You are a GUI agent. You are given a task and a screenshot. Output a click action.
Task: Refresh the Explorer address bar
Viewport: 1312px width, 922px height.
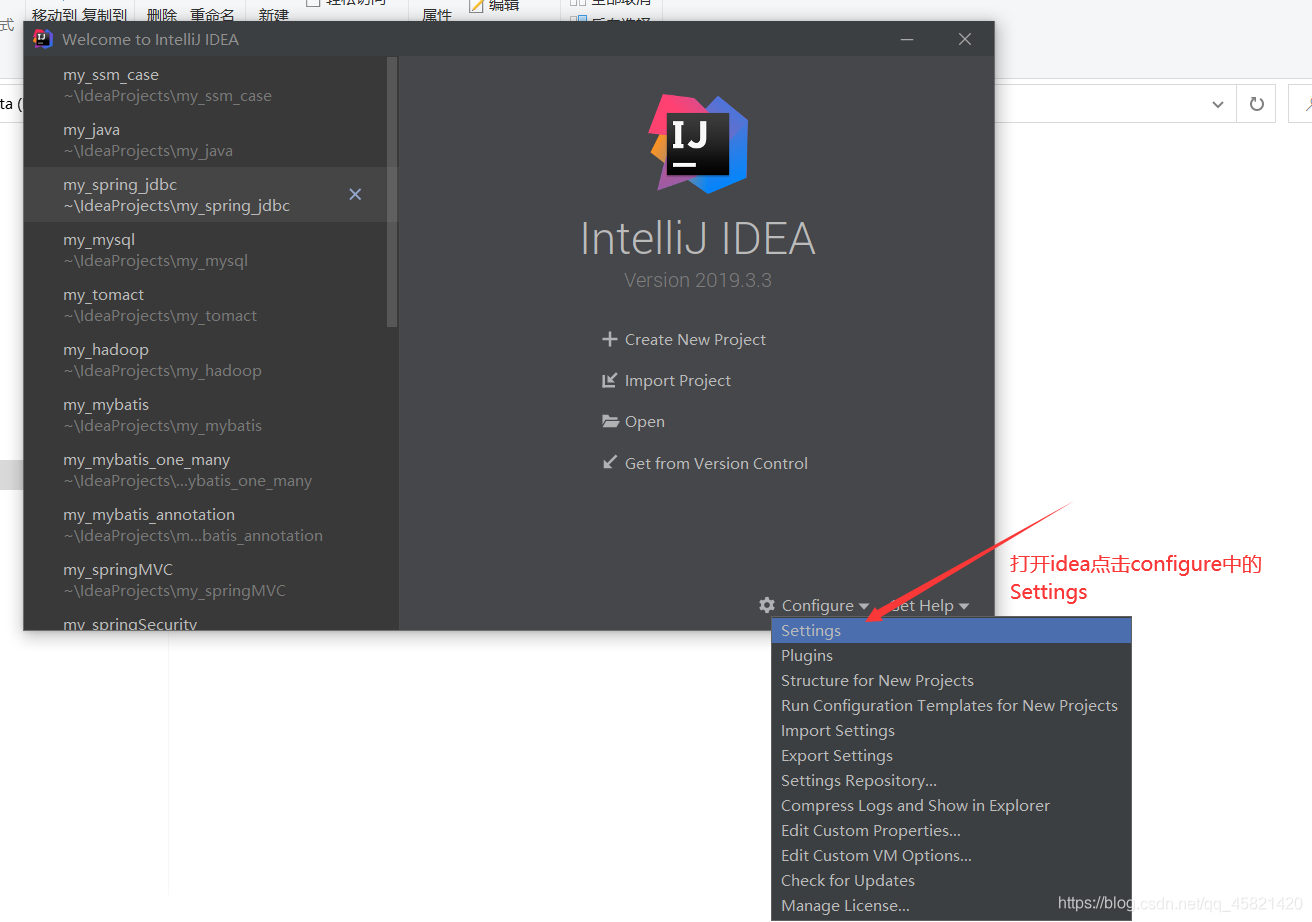(x=1257, y=104)
